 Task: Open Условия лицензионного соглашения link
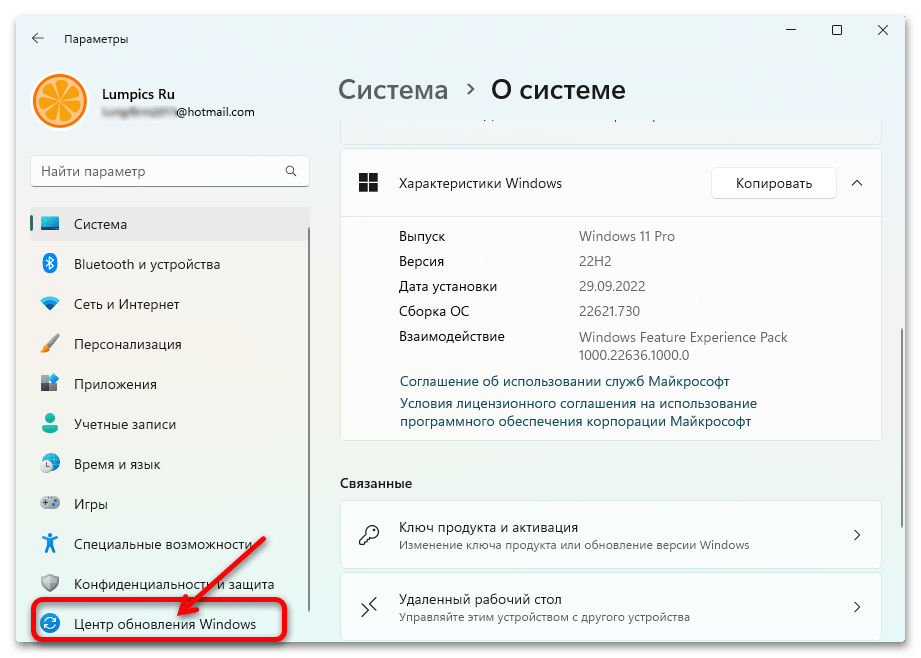578,412
